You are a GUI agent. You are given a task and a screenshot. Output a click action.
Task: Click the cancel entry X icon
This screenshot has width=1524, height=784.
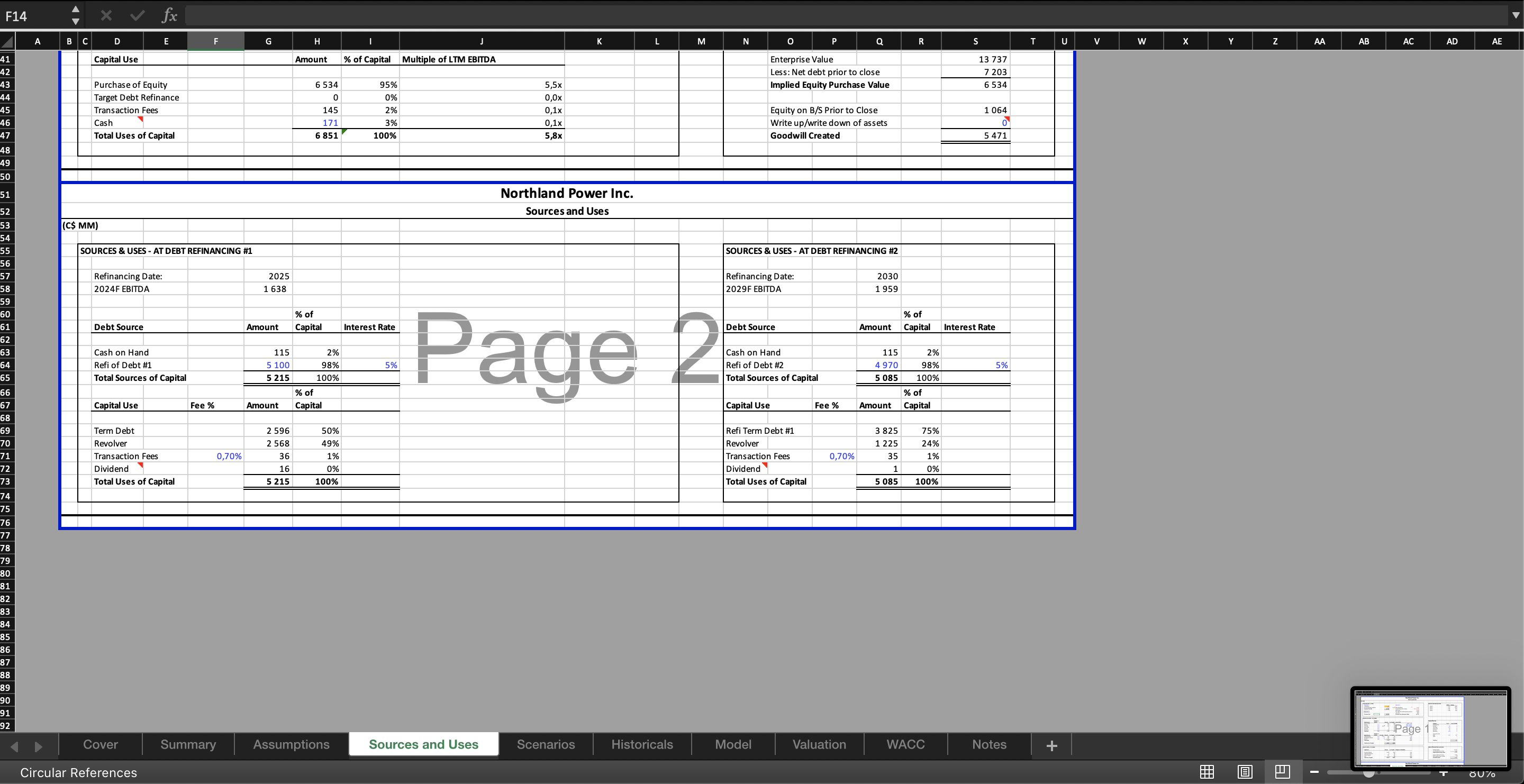106,15
